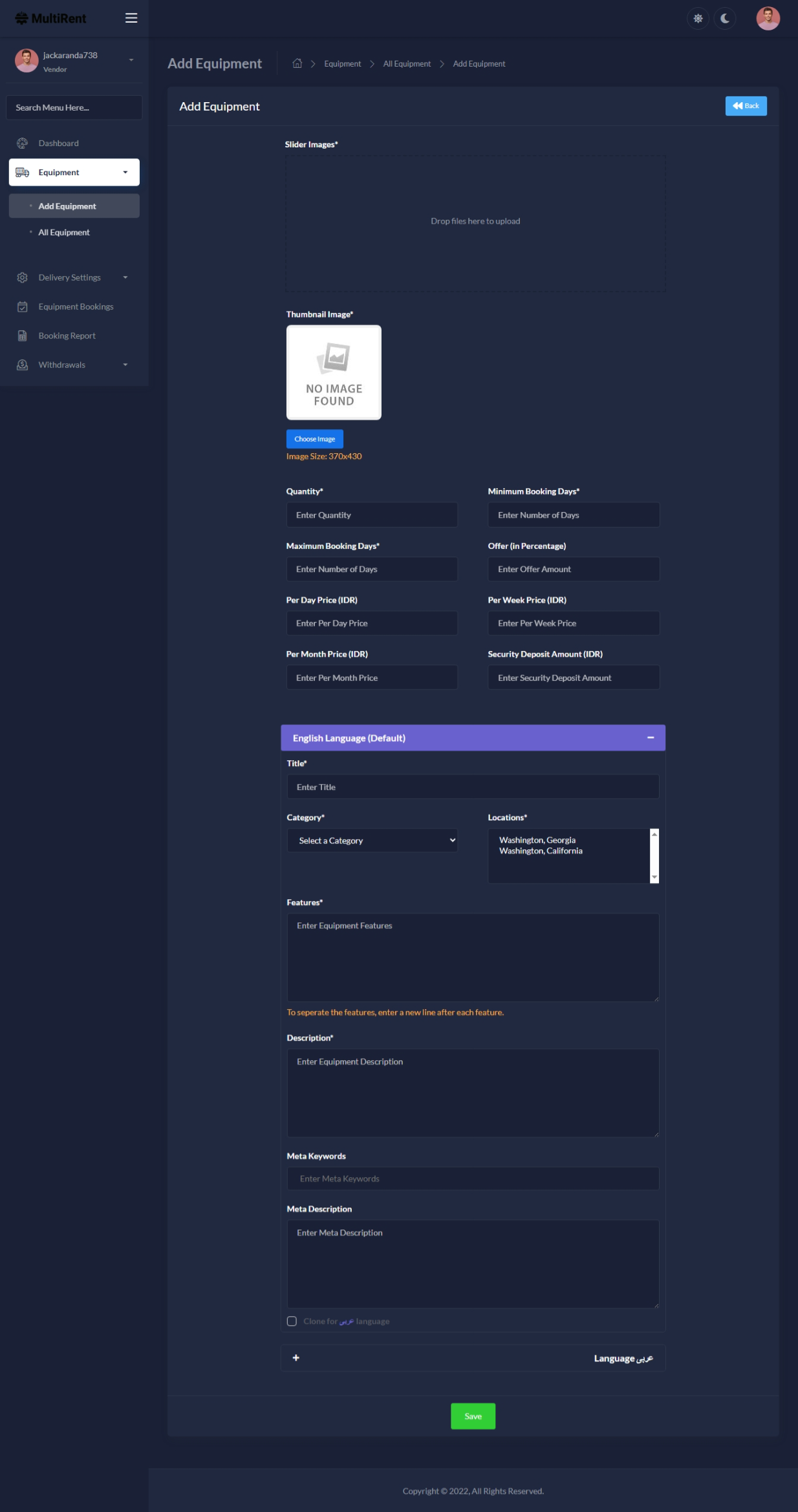Select Add Equipment in the sidebar

click(67, 206)
